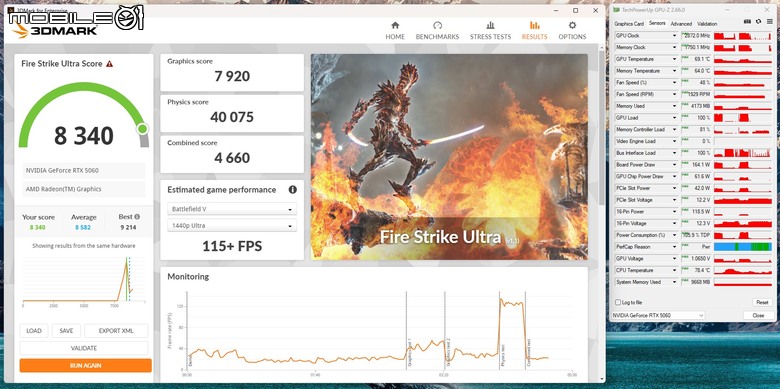Click the PerfCap Reason color bar graph
This screenshot has width=780, height=389.
pos(743,247)
